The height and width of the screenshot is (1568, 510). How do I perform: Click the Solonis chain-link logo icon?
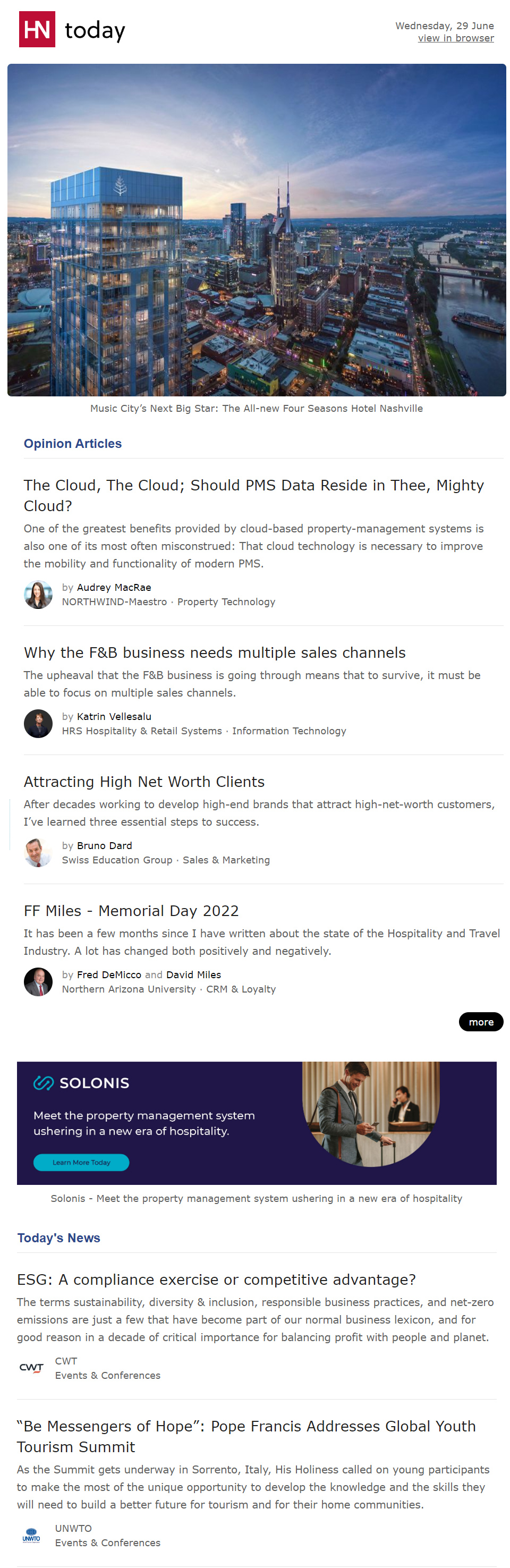click(43, 1083)
